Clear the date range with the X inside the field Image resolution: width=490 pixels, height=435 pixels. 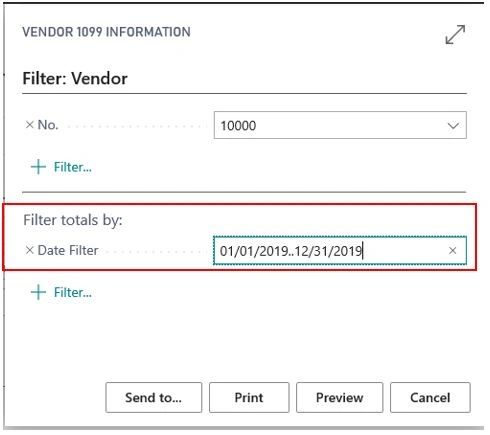coord(452,251)
